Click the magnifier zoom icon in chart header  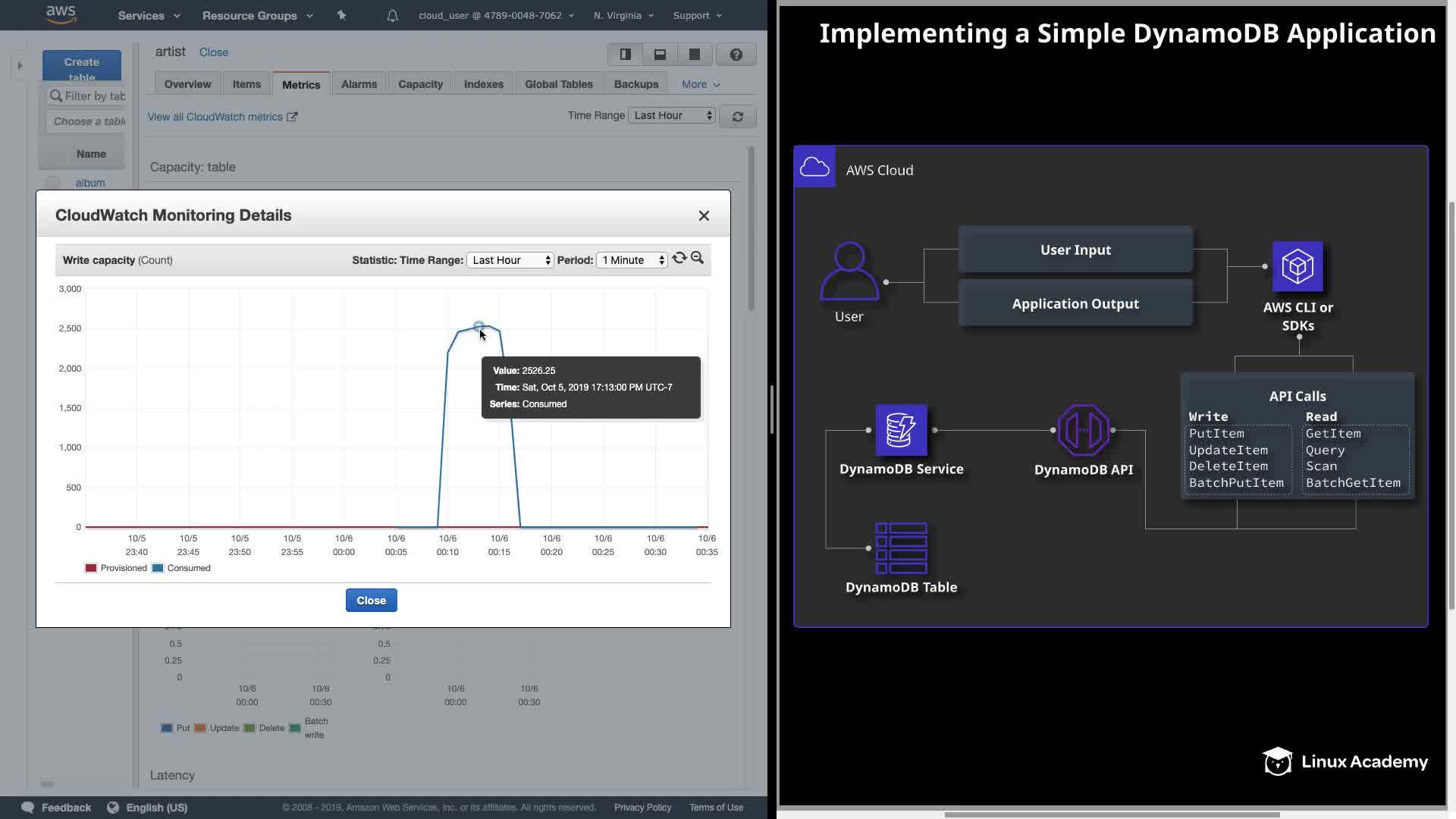click(697, 259)
